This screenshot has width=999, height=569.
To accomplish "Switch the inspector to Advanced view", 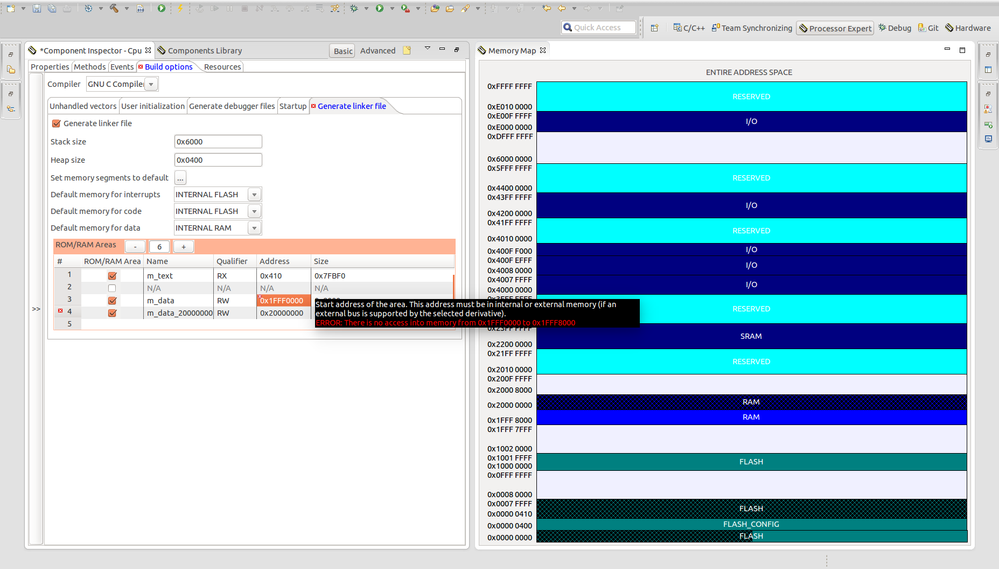I will [378, 51].
